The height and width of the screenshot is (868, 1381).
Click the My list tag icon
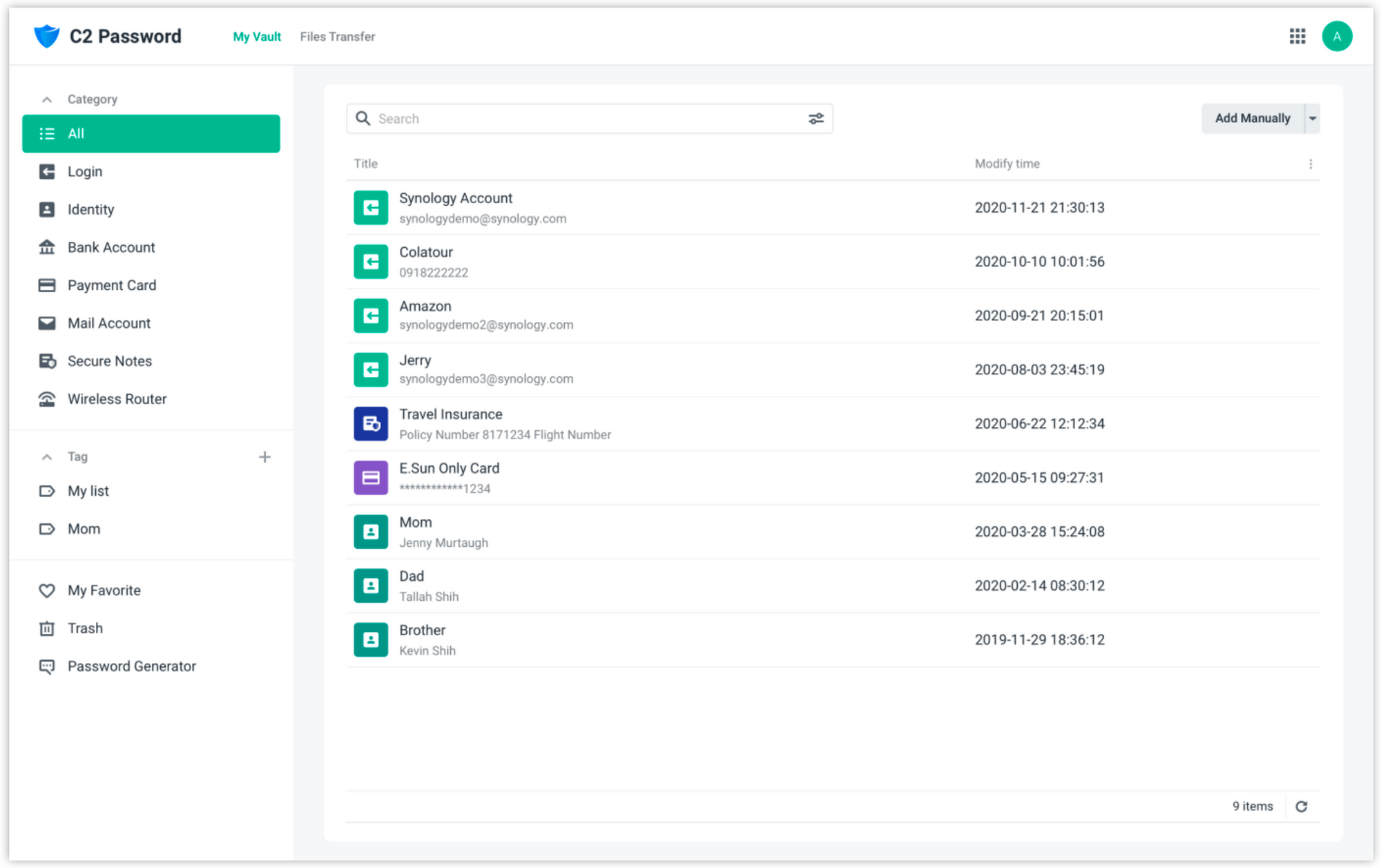click(47, 491)
